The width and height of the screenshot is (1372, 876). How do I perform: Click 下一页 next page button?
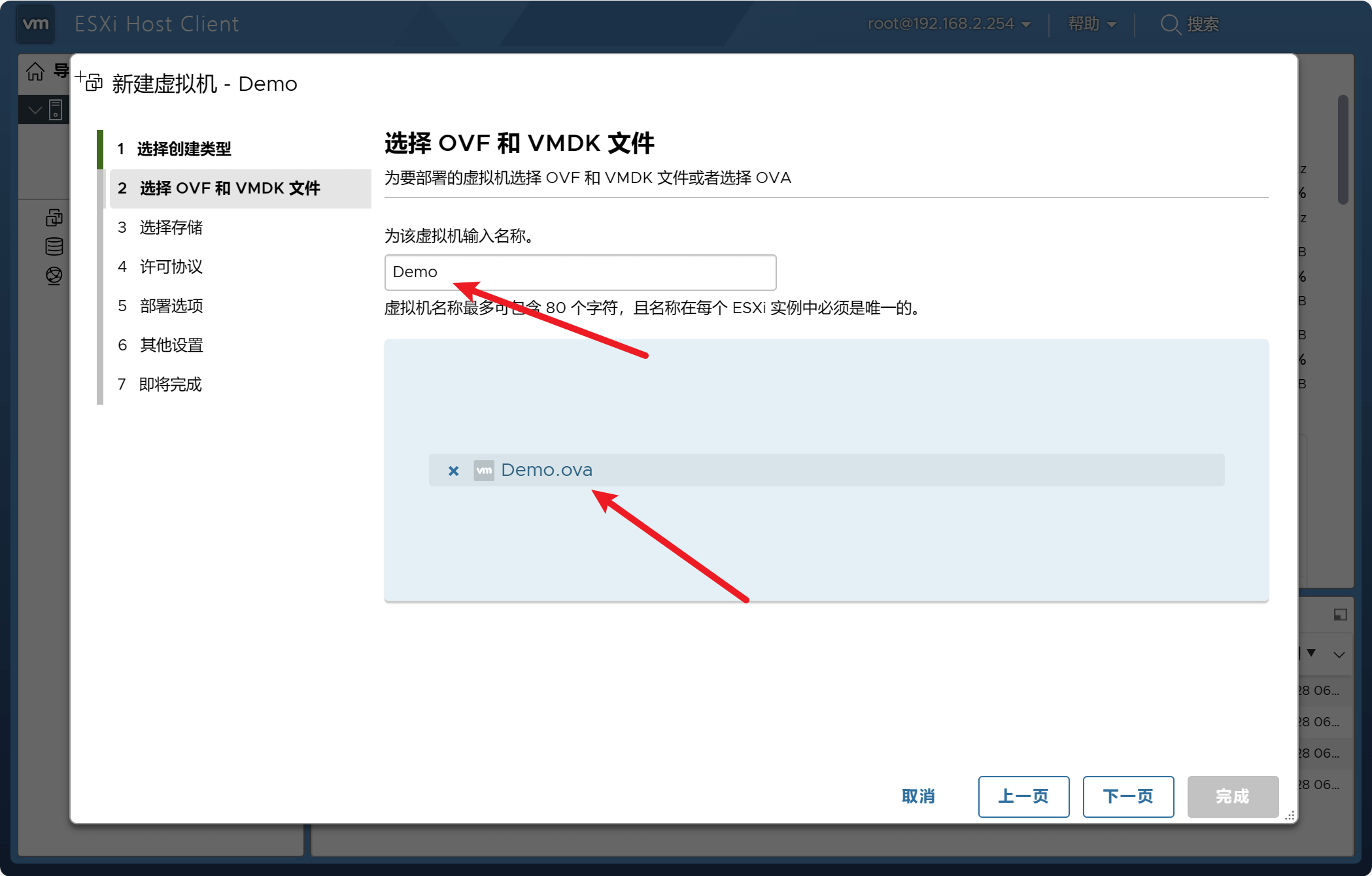pyautogui.click(x=1128, y=796)
